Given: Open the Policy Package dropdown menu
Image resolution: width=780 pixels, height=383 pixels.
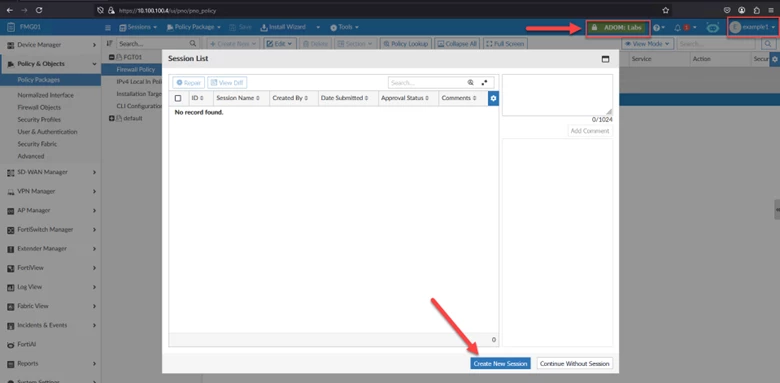Looking at the screenshot, I should tap(194, 27).
